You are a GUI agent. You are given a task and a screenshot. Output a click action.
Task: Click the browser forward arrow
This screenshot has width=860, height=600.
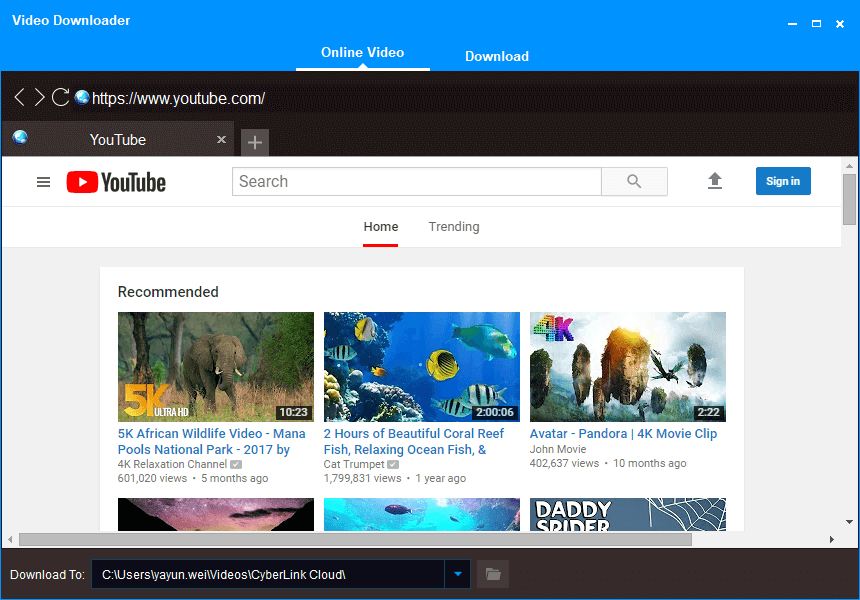[39, 97]
